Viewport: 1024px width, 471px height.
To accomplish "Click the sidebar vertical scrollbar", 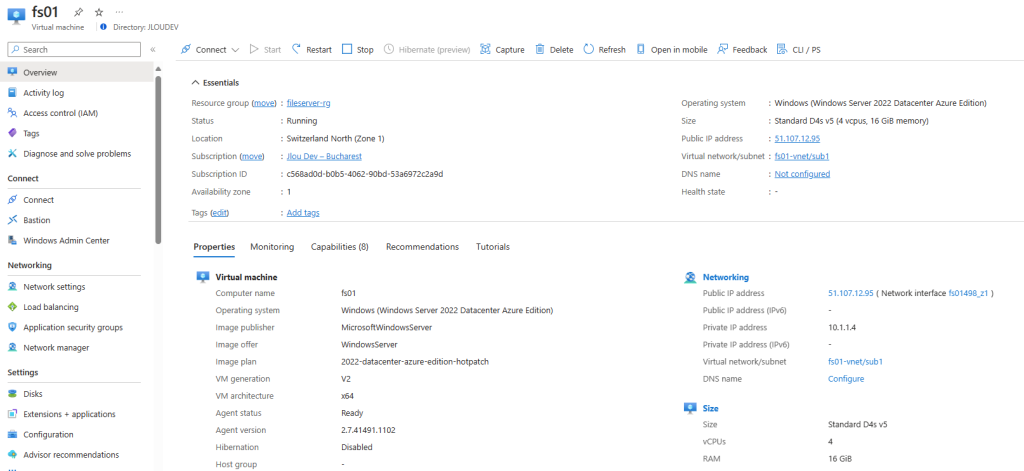I will [x=158, y=160].
